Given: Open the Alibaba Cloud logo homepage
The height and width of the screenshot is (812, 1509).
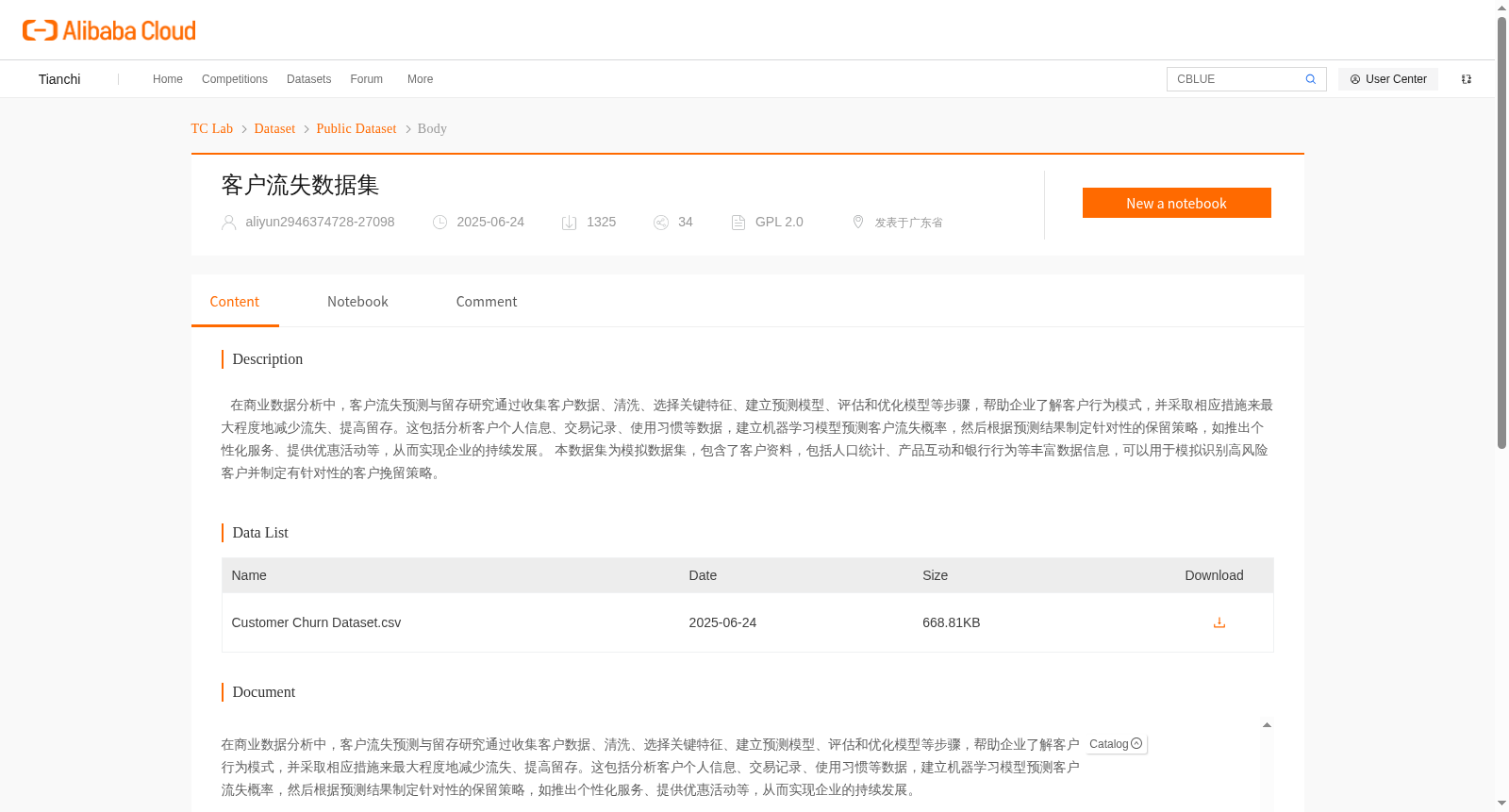Looking at the screenshot, I should pos(109,31).
